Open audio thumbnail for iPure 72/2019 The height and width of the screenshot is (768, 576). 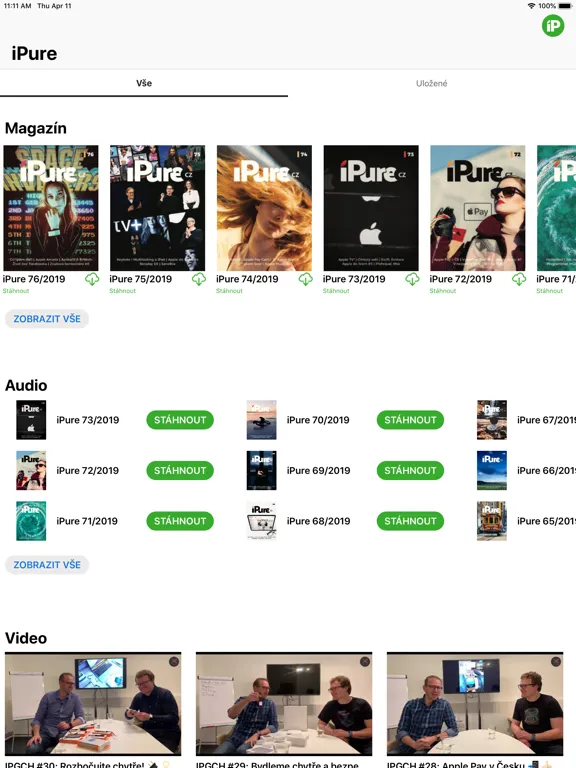(31, 470)
